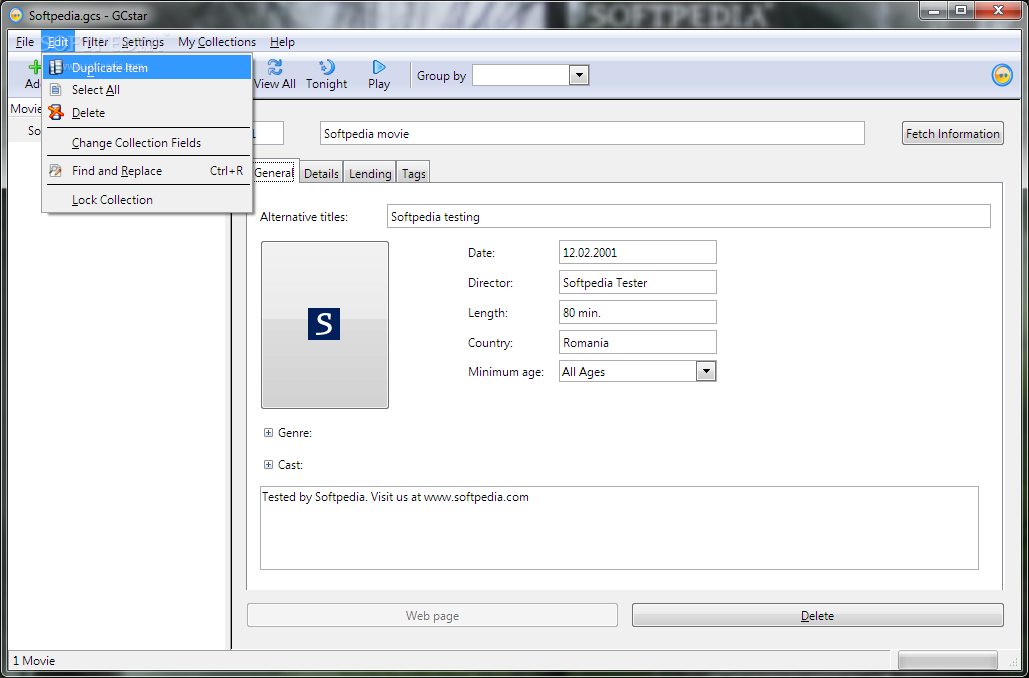
Task: Click the 'Minimum age:' label
Action: 506,371
